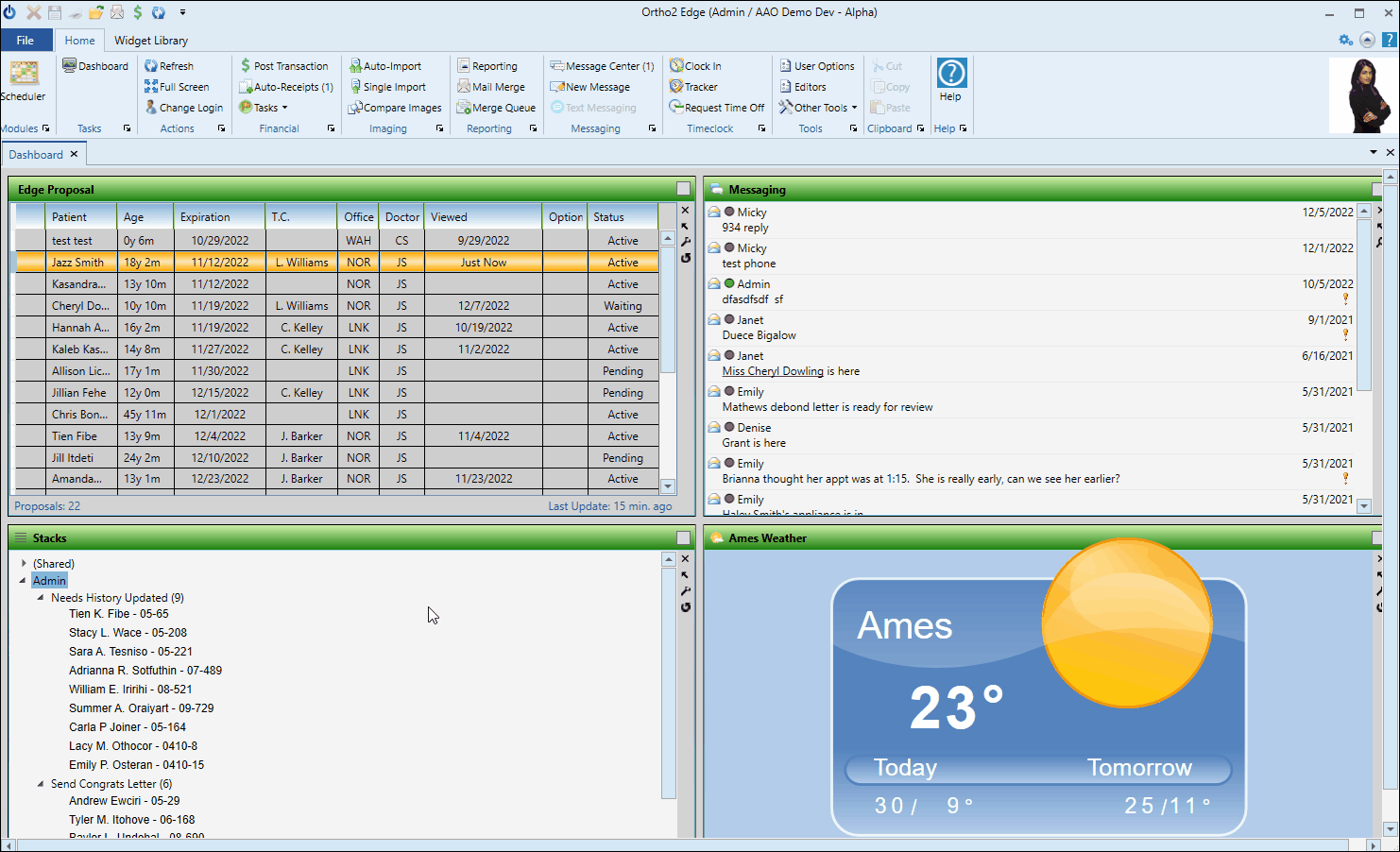Switch to the Widget Library tab
1400x852 pixels.
pyautogui.click(x=151, y=41)
